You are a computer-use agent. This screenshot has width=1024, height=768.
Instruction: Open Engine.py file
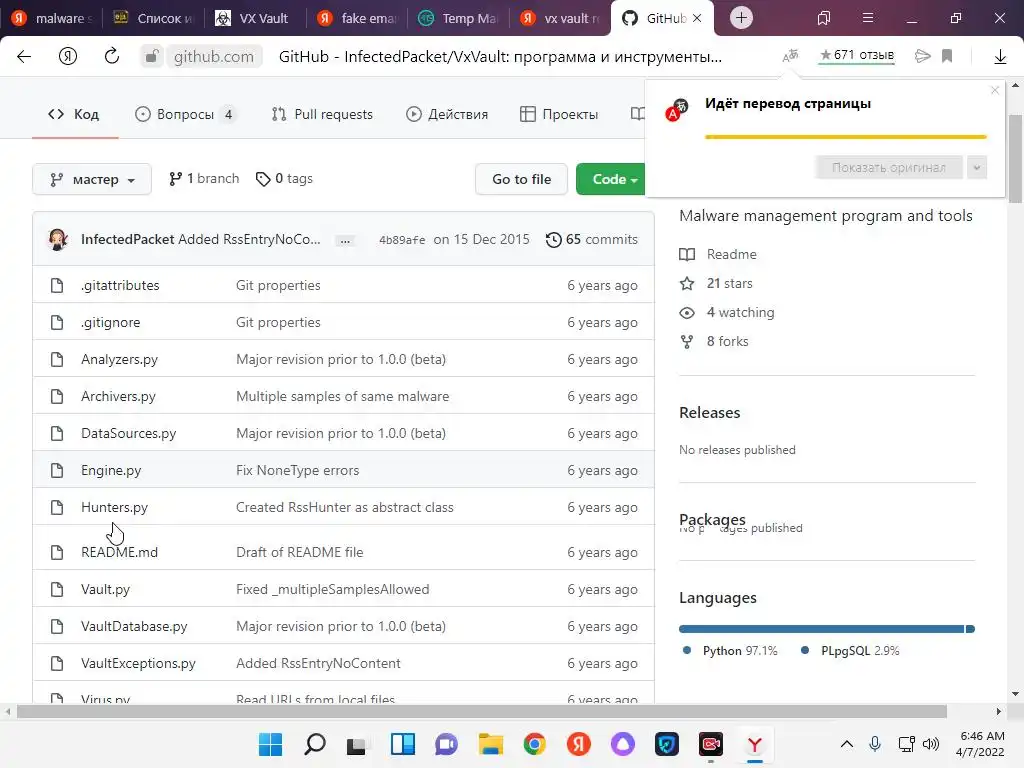tap(111, 470)
